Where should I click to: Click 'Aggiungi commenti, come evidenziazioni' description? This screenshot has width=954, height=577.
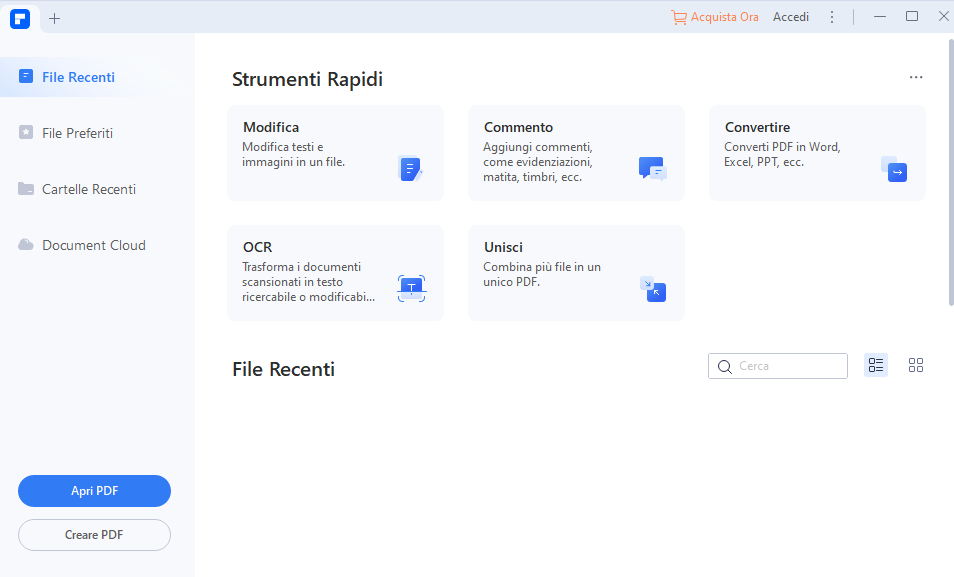pyautogui.click(x=538, y=162)
